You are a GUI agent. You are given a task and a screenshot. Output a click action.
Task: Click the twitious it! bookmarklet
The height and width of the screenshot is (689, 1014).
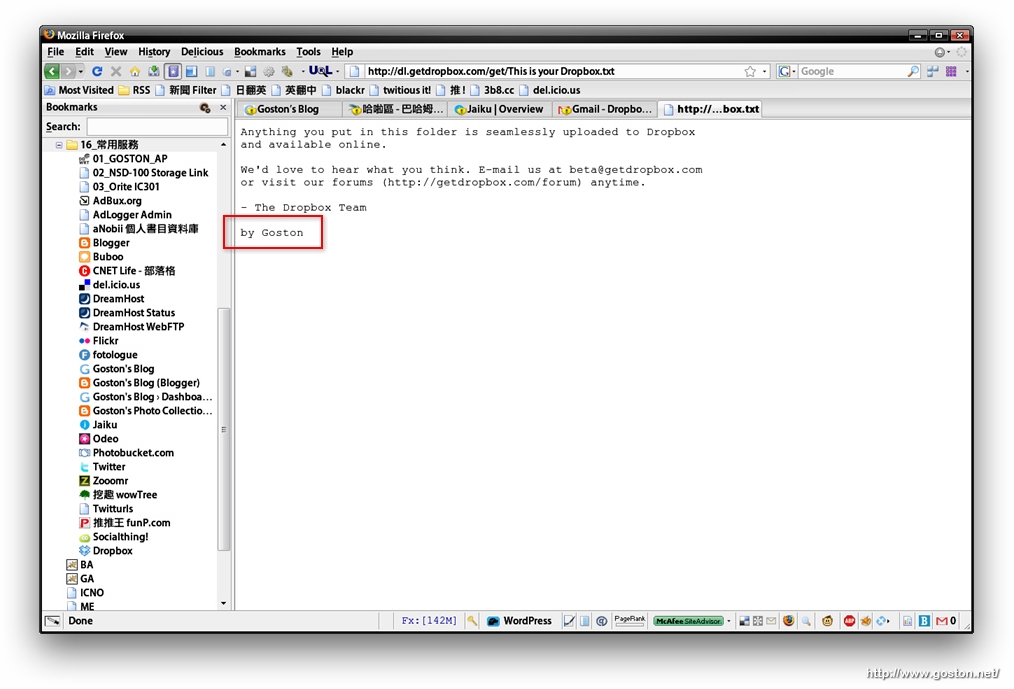click(400, 90)
